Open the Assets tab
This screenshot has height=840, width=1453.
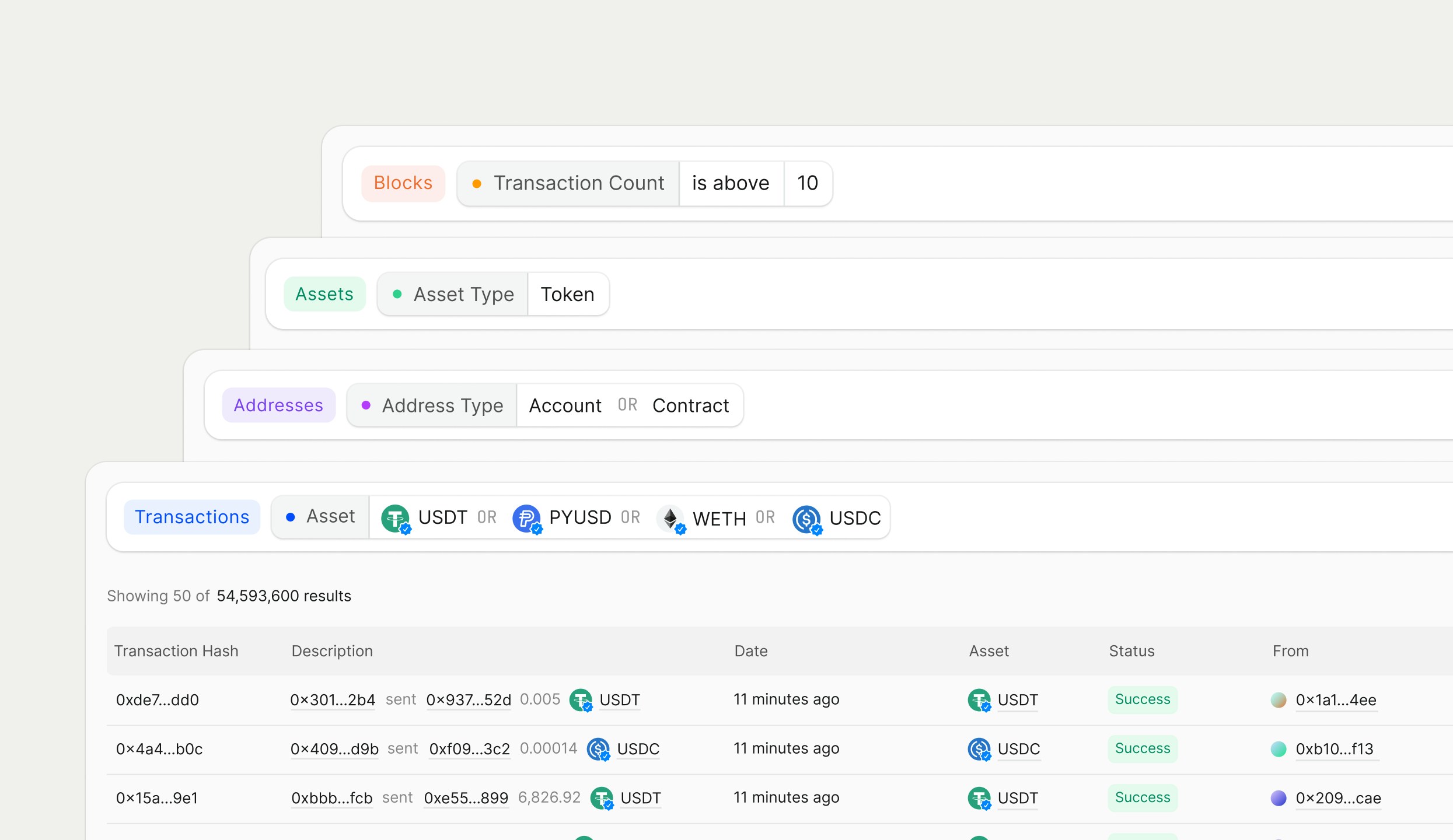tap(324, 294)
